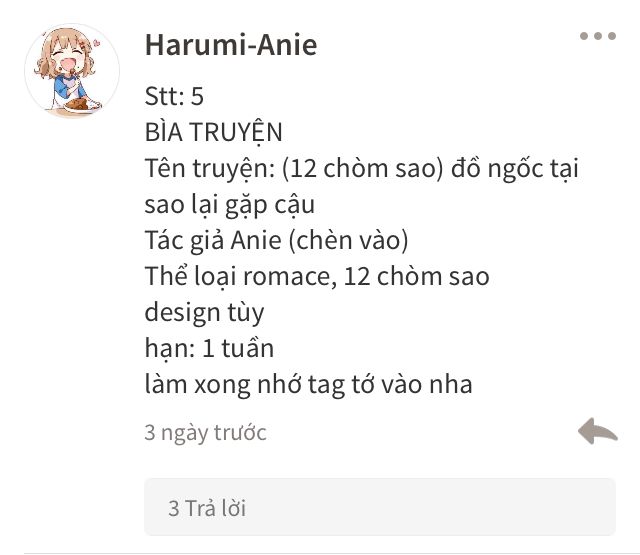Click the "Thể loại romace" genre text
Image resolution: width=640 pixels, height=555 pixels.
click(241, 276)
